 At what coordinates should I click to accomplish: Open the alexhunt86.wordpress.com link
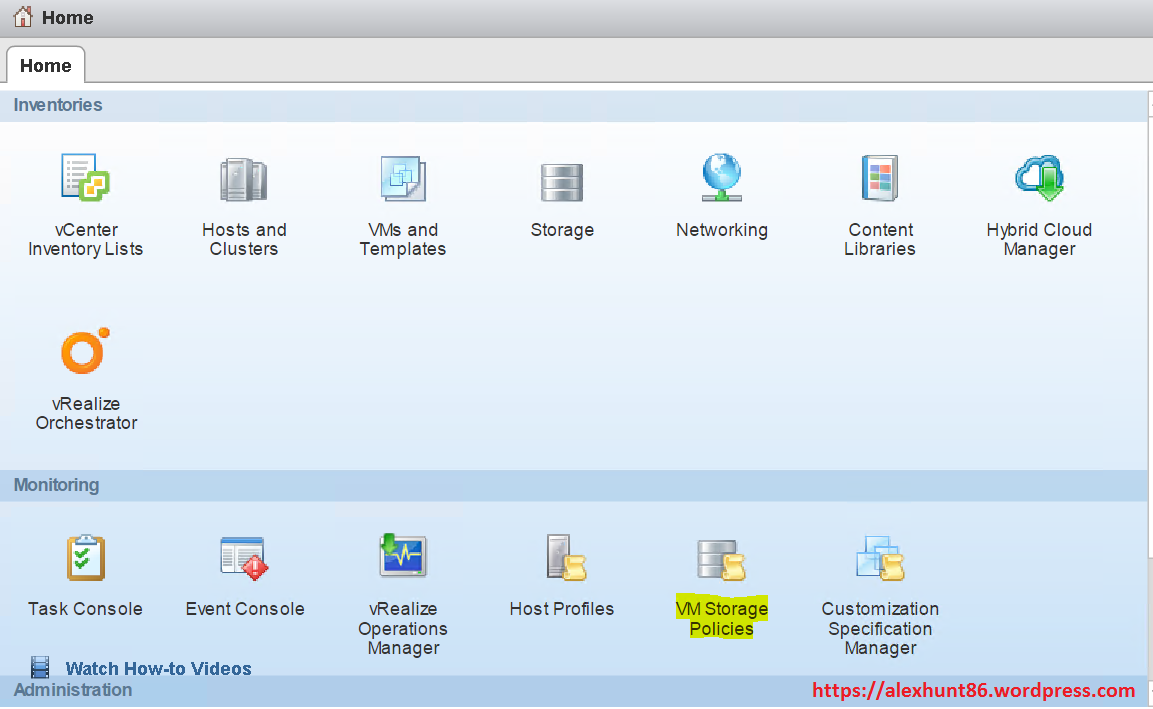point(971,690)
